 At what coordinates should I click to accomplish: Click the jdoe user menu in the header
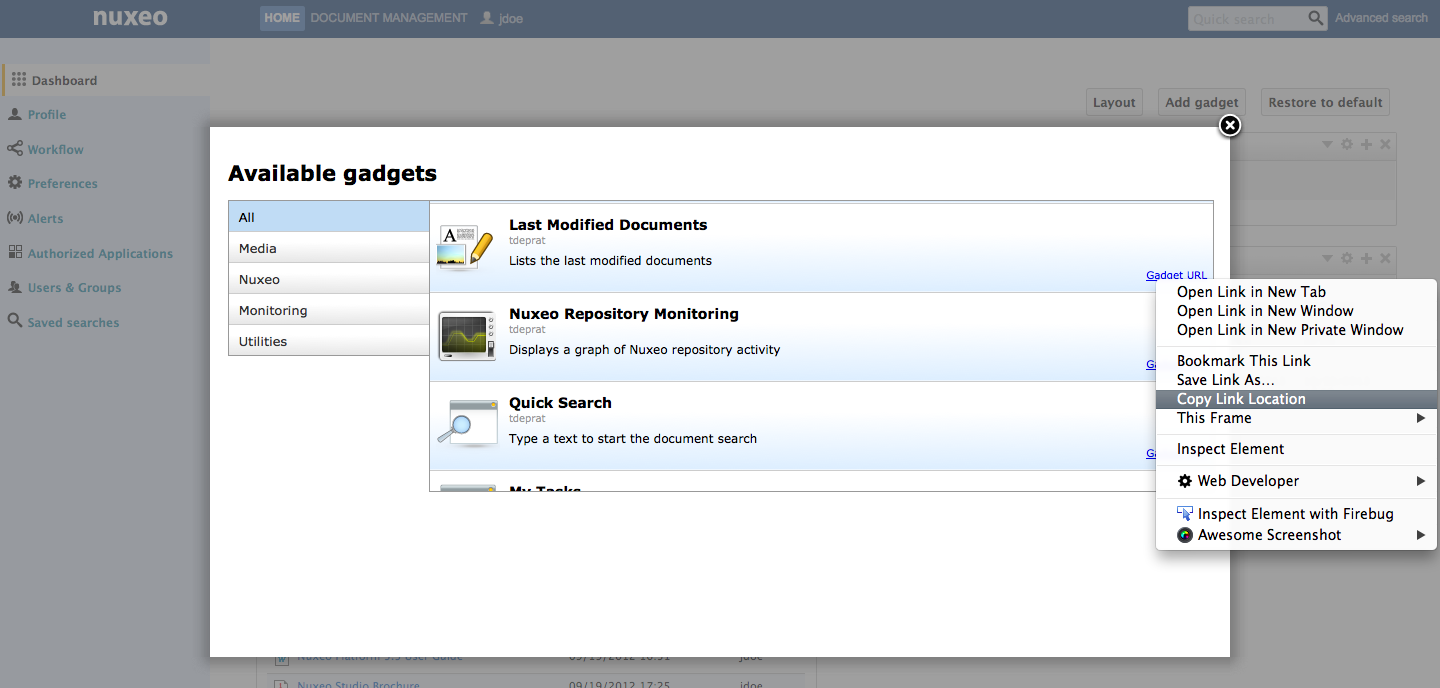click(x=502, y=18)
